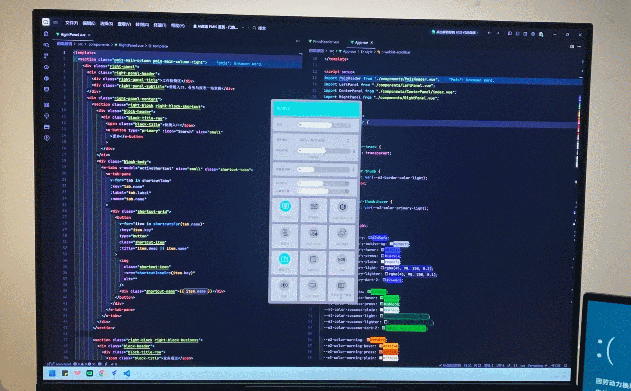
Task: Go back using the title bar left arrow
Action: click(x=489, y=33)
